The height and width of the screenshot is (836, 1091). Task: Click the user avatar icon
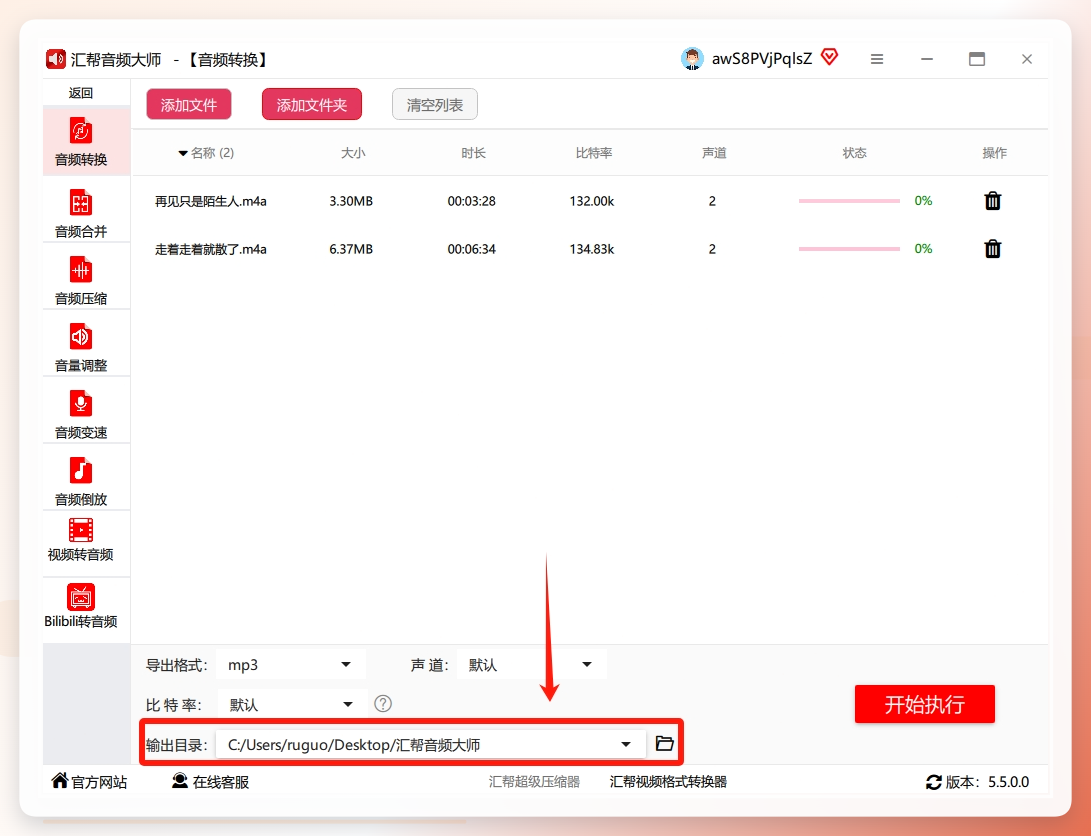pyautogui.click(x=692, y=59)
